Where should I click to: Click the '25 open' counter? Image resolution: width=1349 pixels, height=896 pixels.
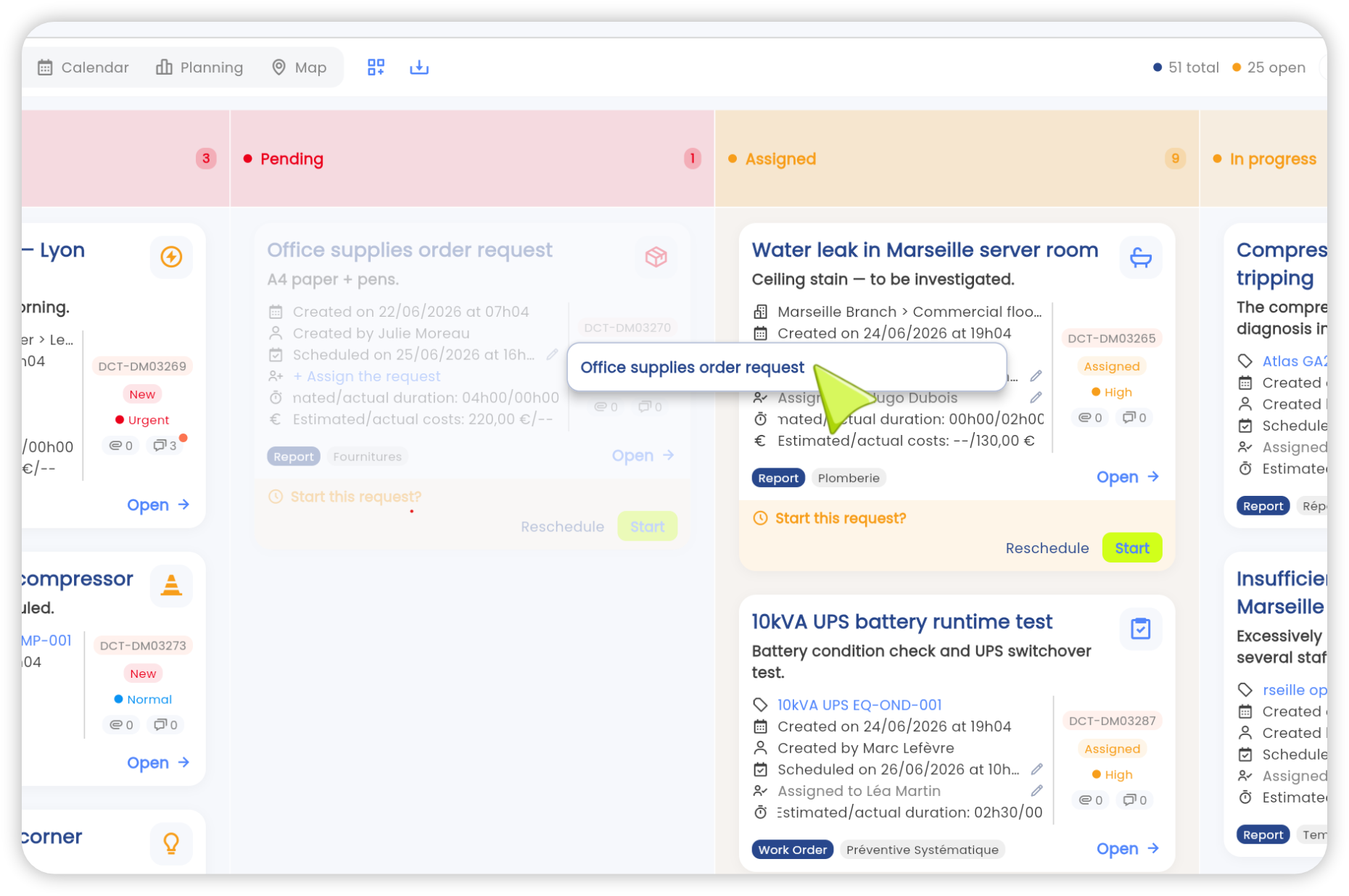tap(1268, 67)
